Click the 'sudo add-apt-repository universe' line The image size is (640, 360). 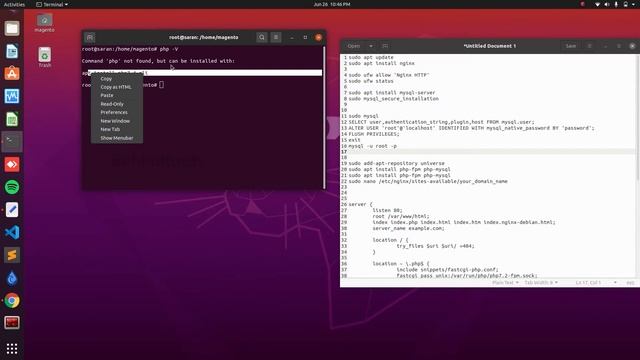pyautogui.click(x=396, y=163)
